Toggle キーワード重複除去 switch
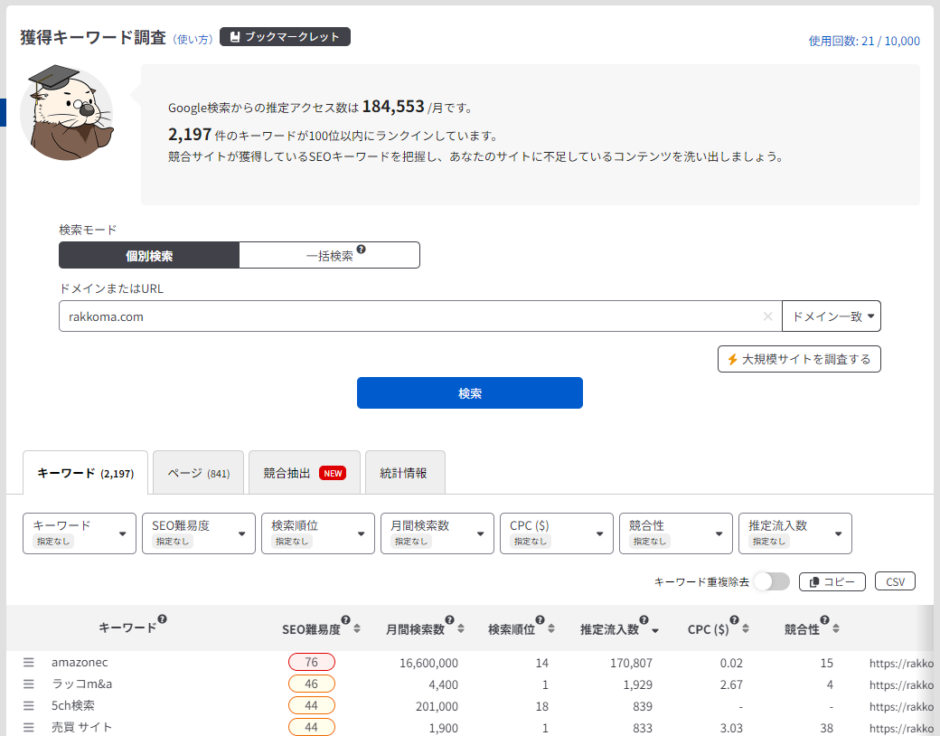Viewport: 940px width, 736px height. pyautogui.click(x=771, y=582)
